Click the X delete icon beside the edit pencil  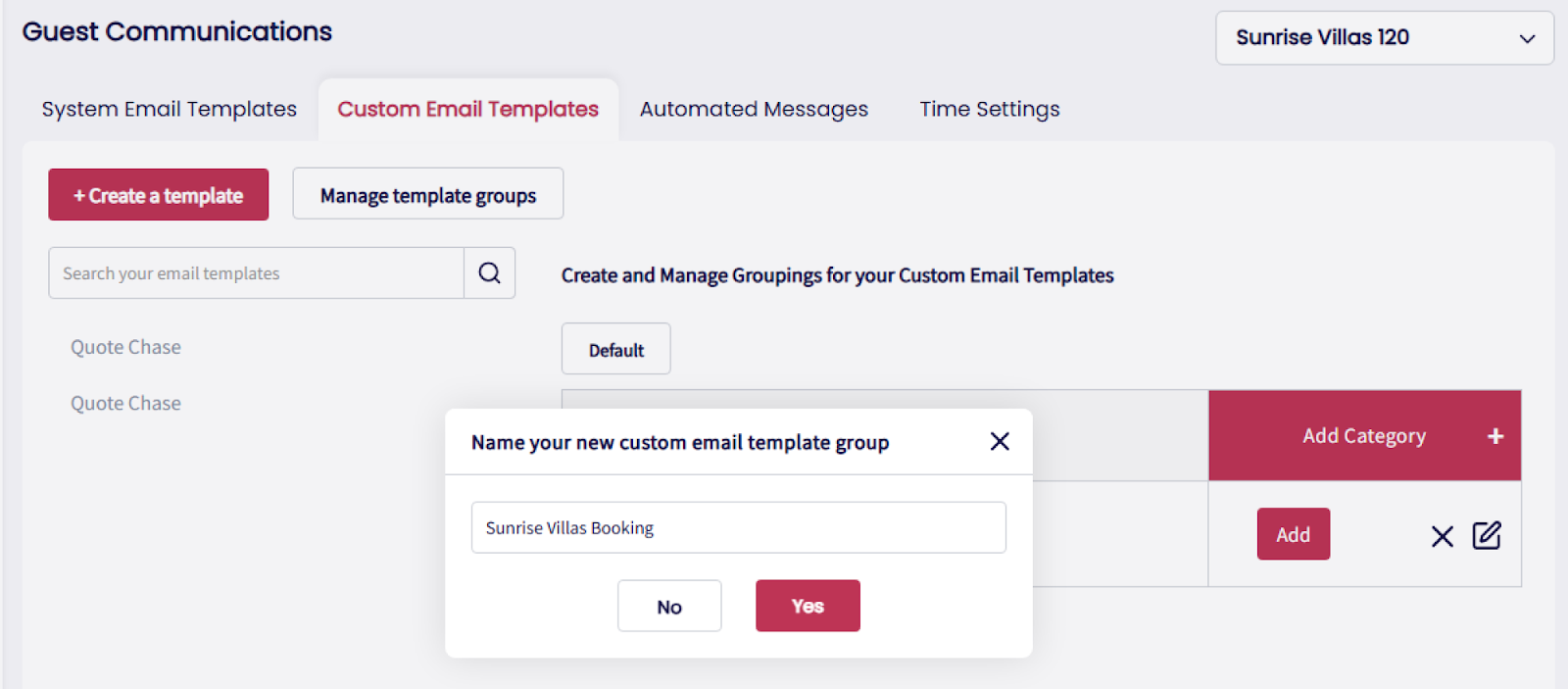click(x=1442, y=536)
